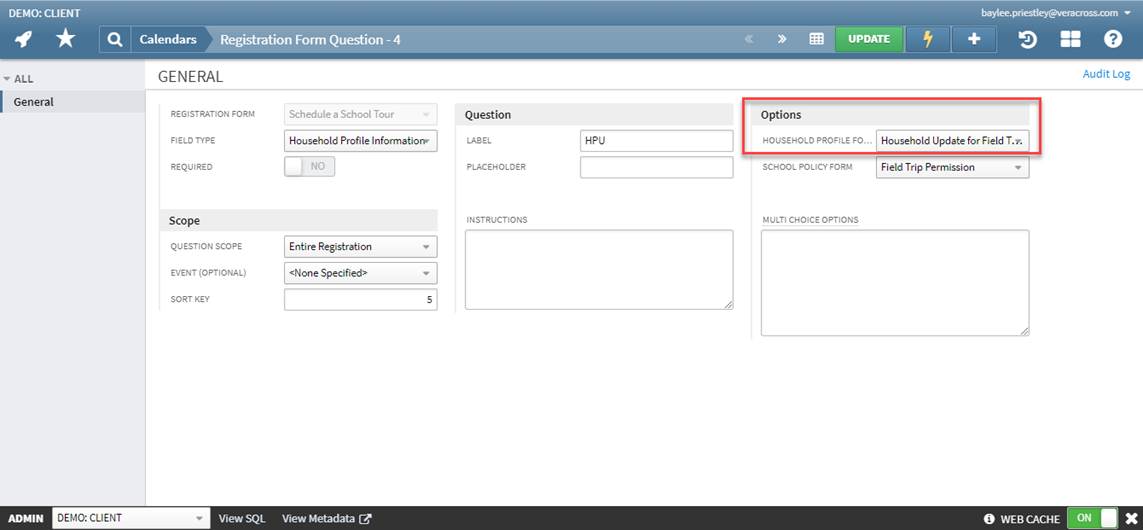This screenshot has width=1143, height=530.
Task: Open the user account email menu
Action: pyautogui.click(x=1056, y=12)
